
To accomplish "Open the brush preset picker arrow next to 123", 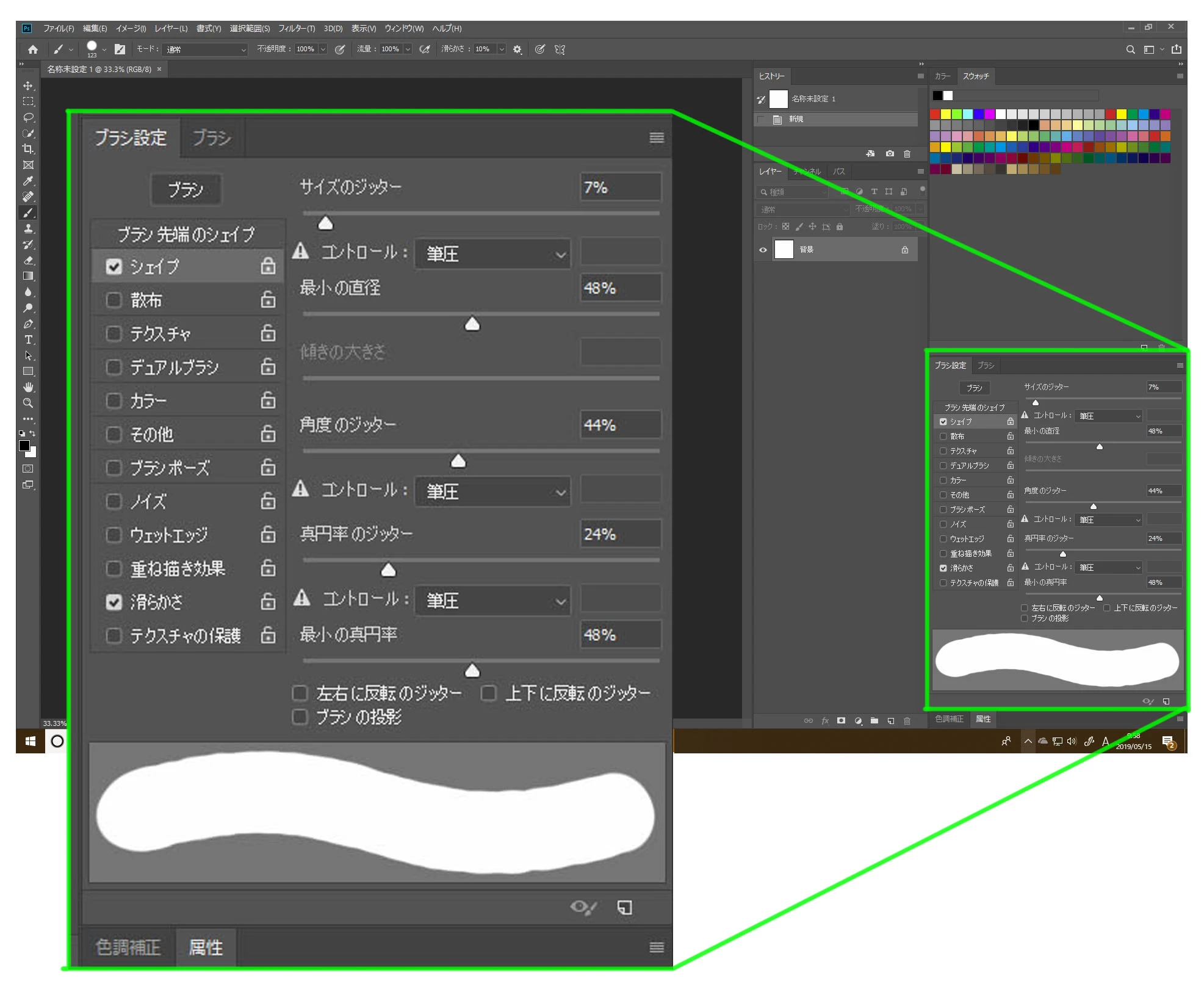I will click(x=104, y=49).
